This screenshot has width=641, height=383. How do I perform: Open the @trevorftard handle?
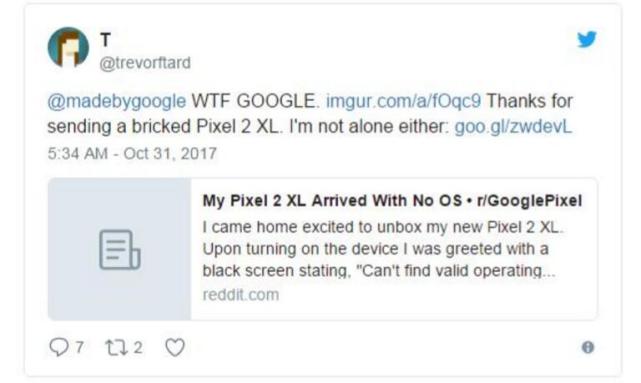pyautogui.click(x=145, y=63)
